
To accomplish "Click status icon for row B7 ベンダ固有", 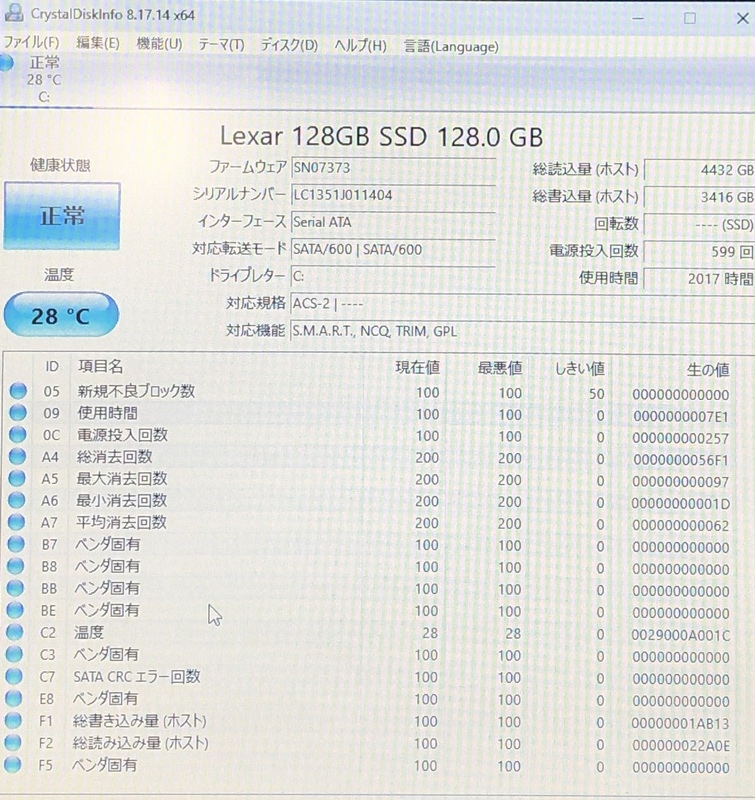I will (16, 544).
